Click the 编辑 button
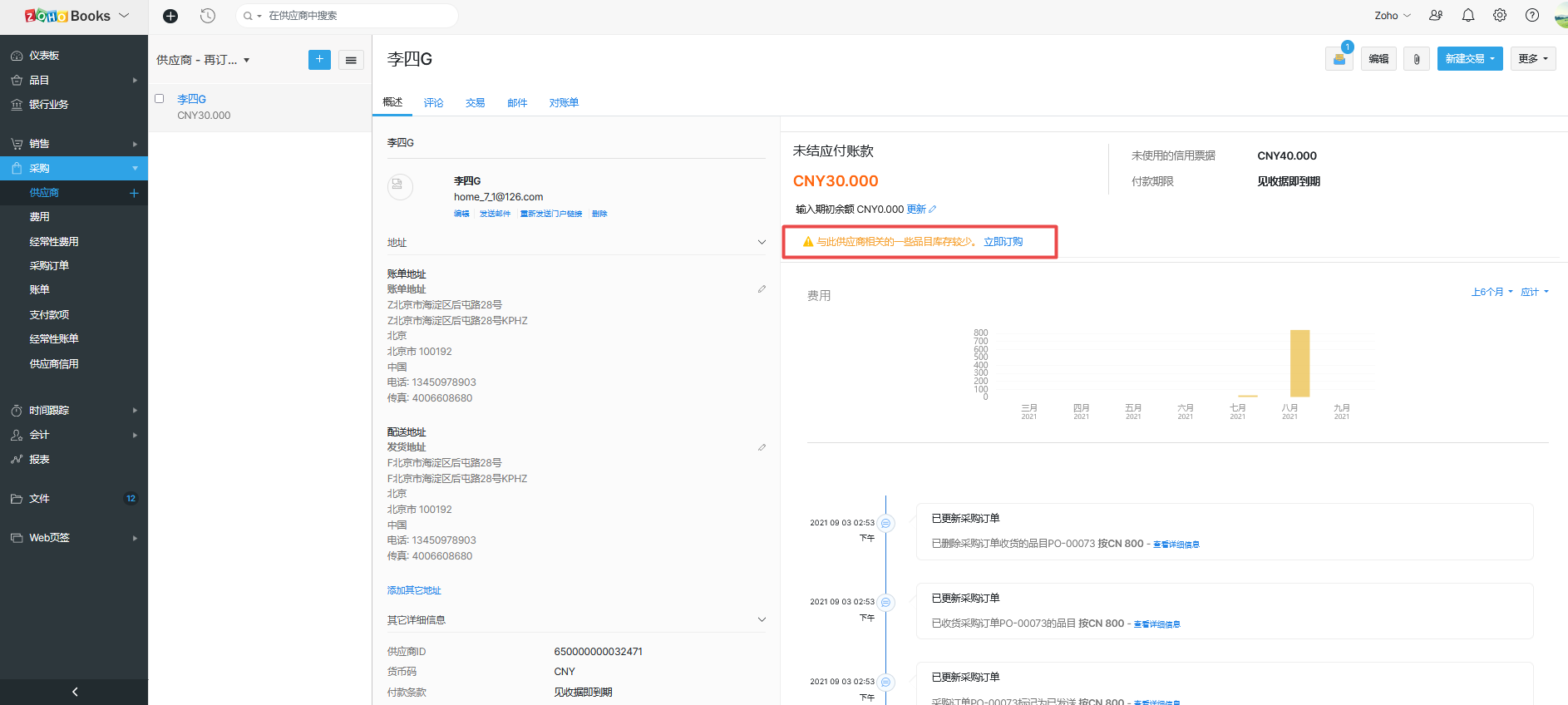Viewport: 1568px width, 705px height. [x=1378, y=59]
